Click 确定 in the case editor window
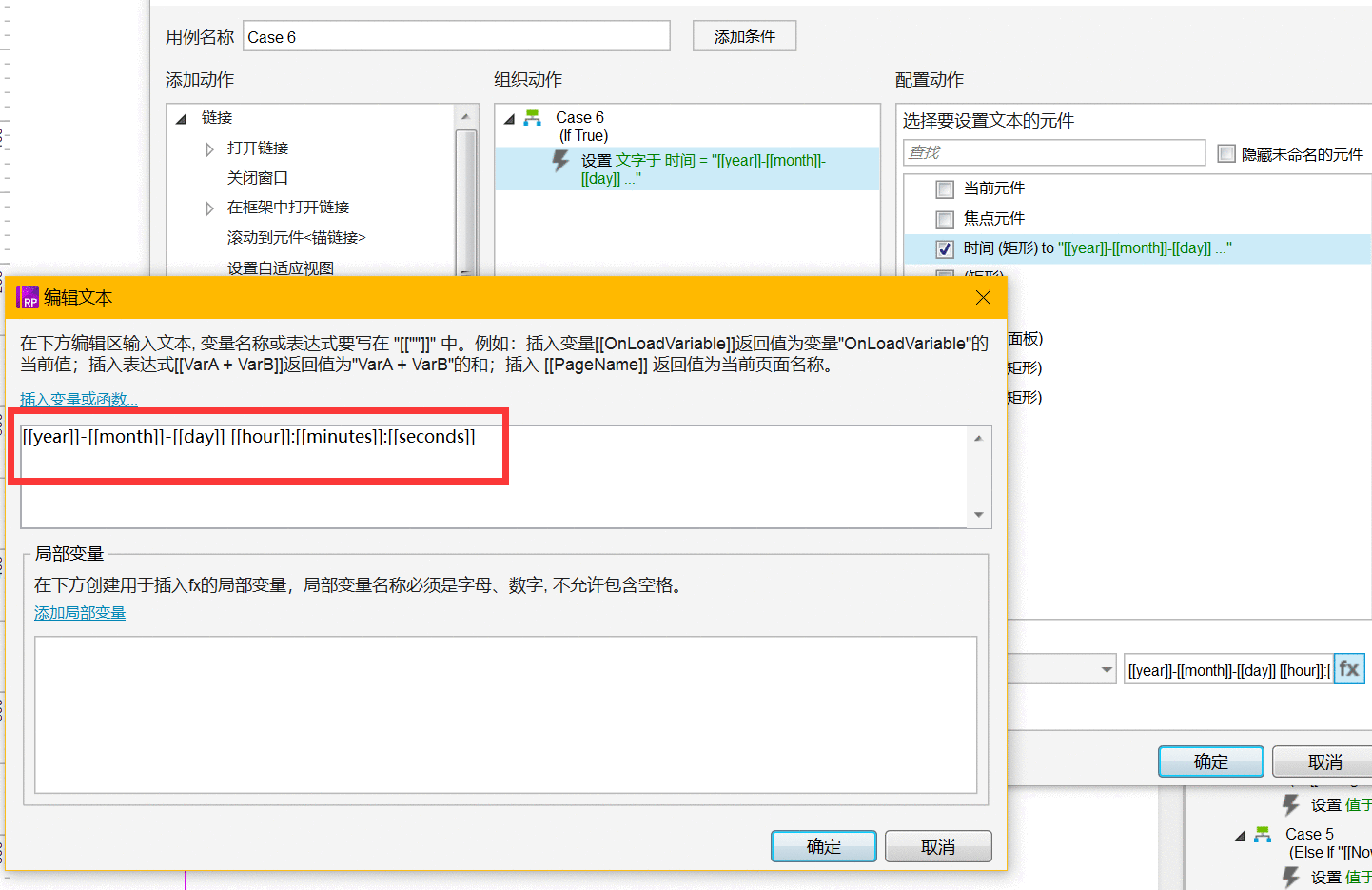Image resolution: width=1372 pixels, height=890 pixels. point(1210,761)
